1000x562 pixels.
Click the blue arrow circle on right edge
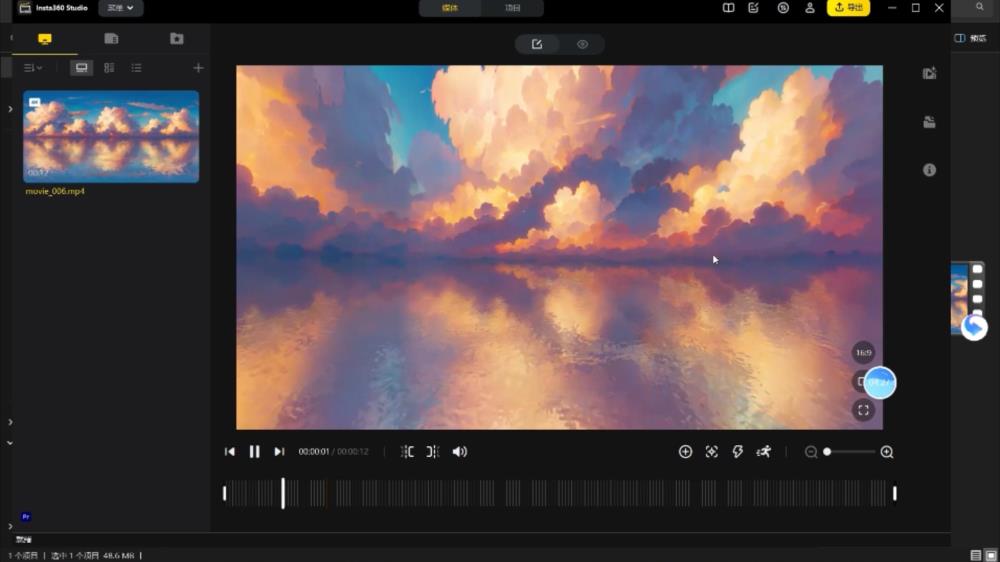(x=974, y=327)
